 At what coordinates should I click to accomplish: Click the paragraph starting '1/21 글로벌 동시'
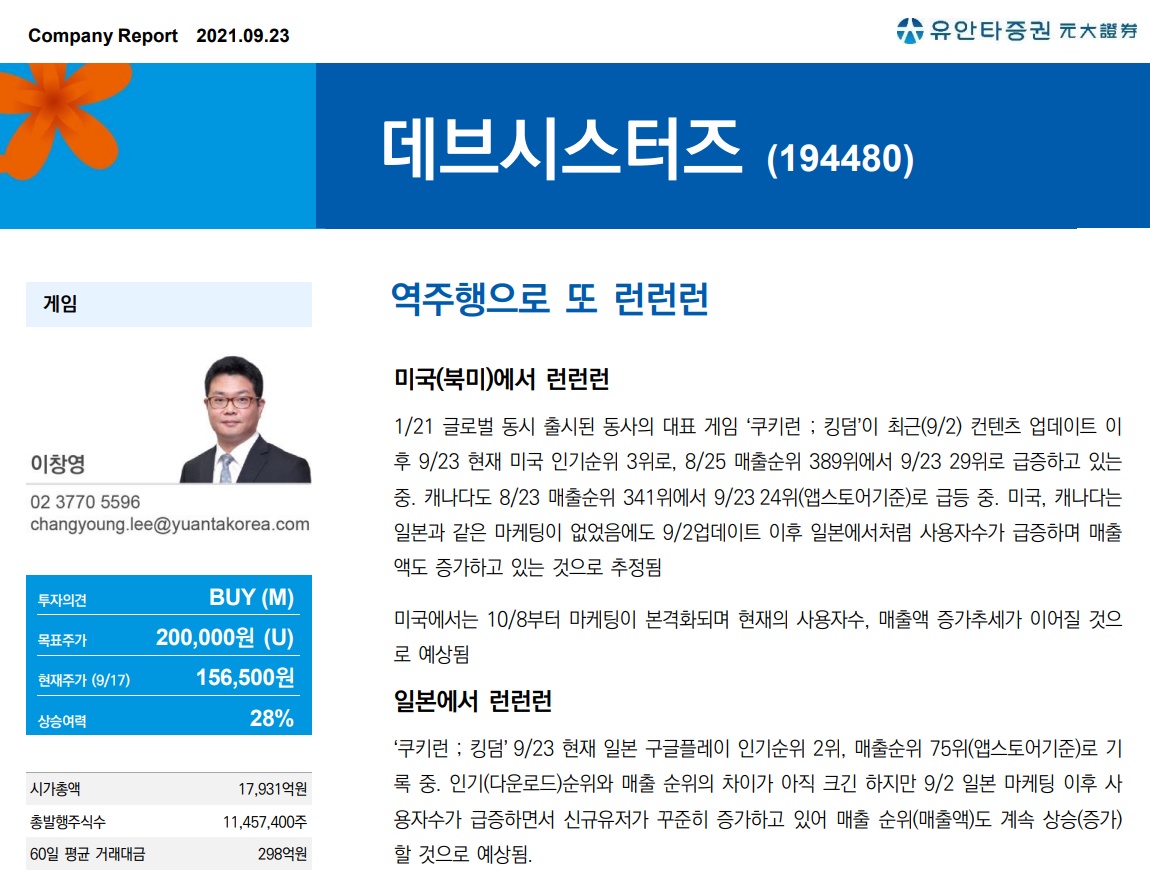(758, 496)
